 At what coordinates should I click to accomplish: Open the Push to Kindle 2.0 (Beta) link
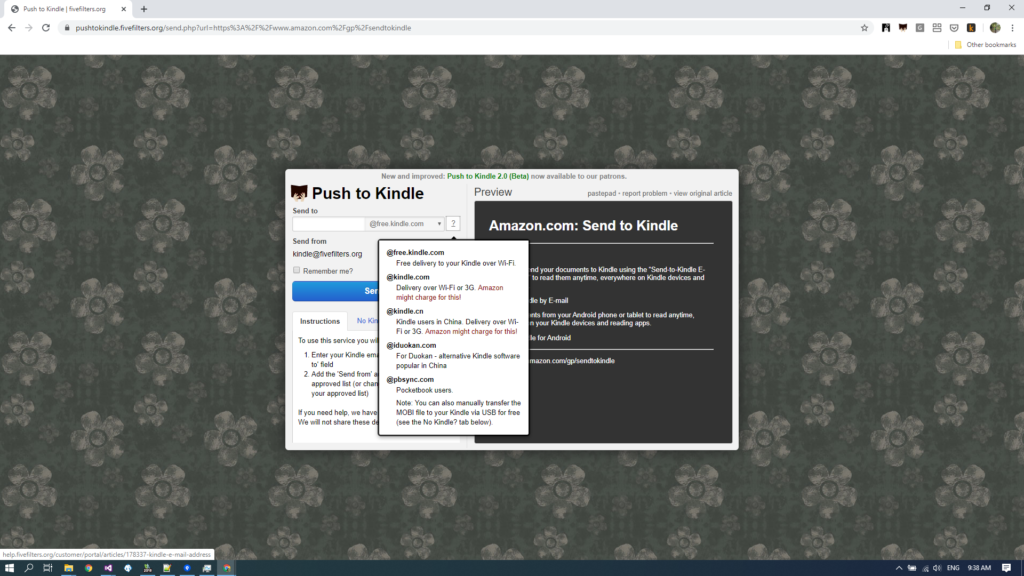click(488, 176)
